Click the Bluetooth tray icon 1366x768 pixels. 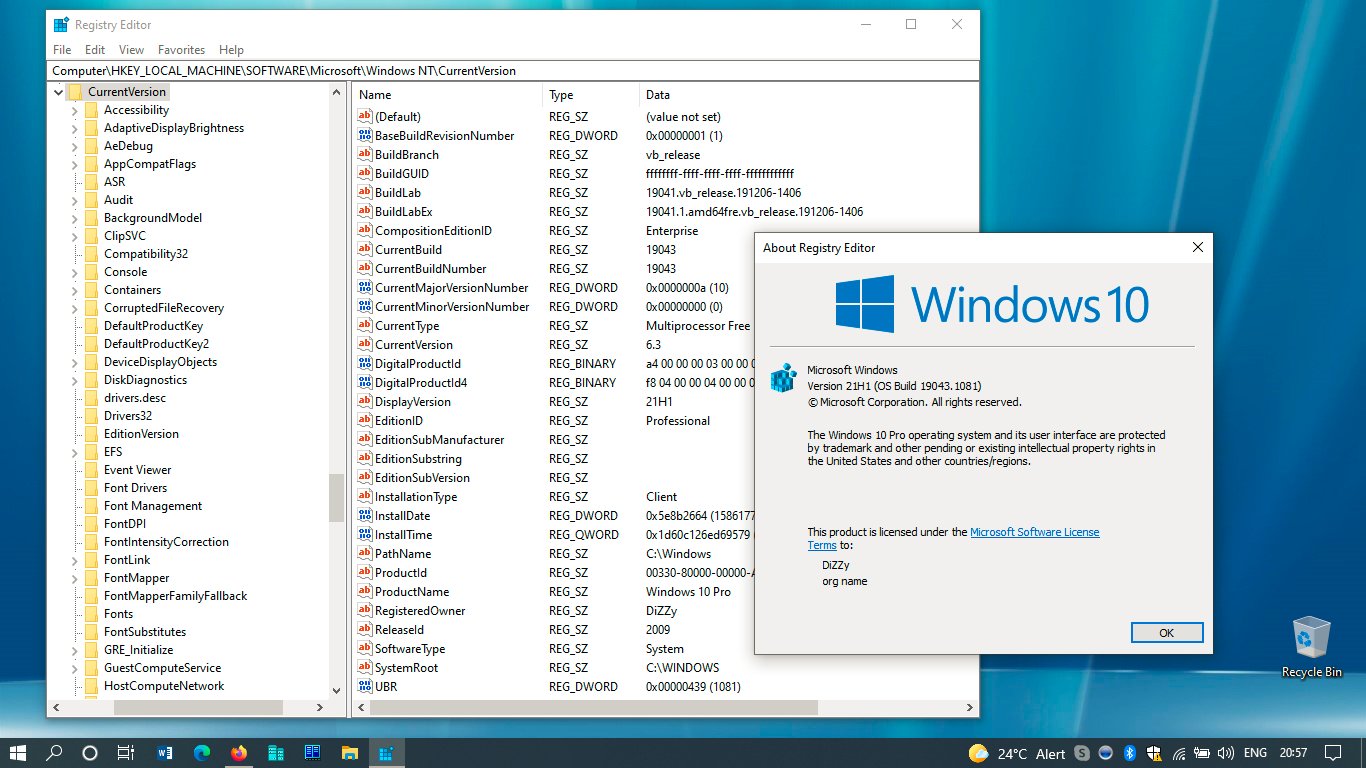click(1130, 753)
